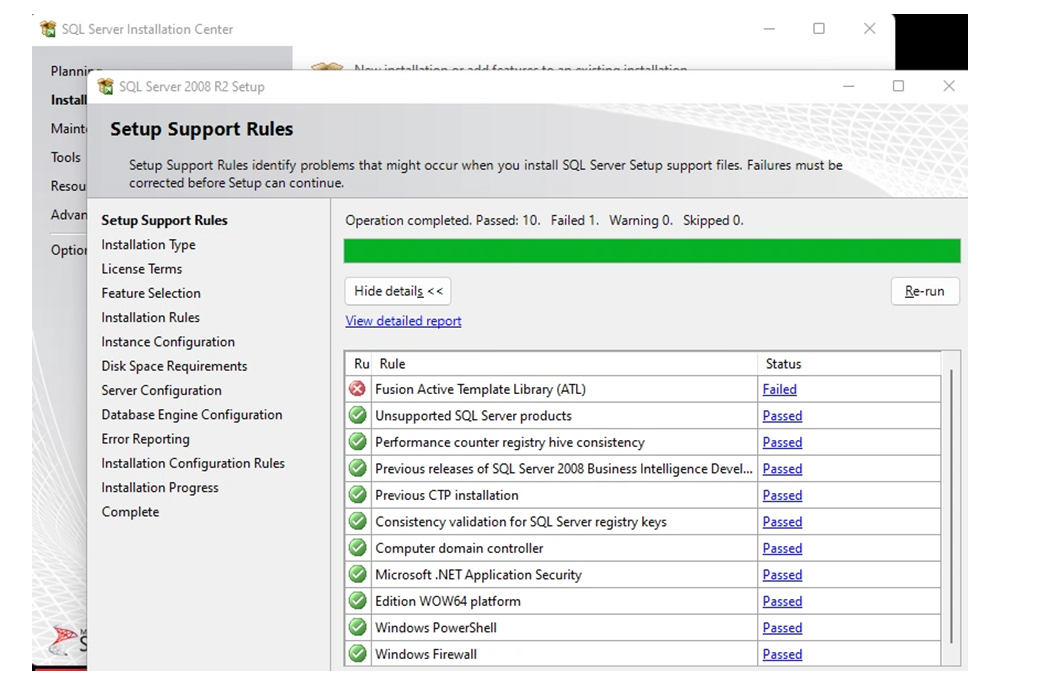Image resolution: width=1043 pixels, height=693 pixels.
Task: Click the passed icon beside Microsoft .NET Application Security
Action: (x=357, y=575)
